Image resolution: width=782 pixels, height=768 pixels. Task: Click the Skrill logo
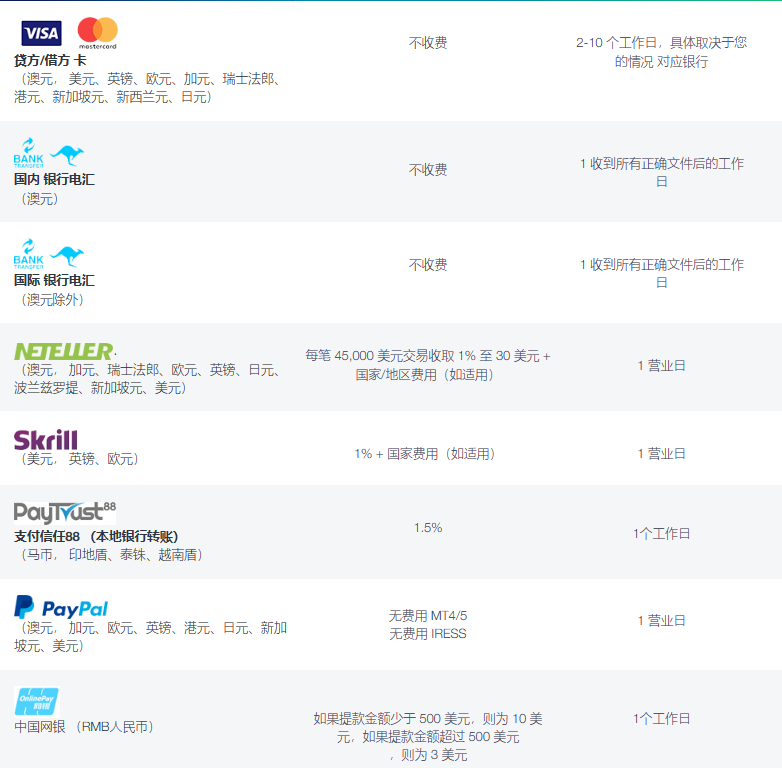(45, 440)
